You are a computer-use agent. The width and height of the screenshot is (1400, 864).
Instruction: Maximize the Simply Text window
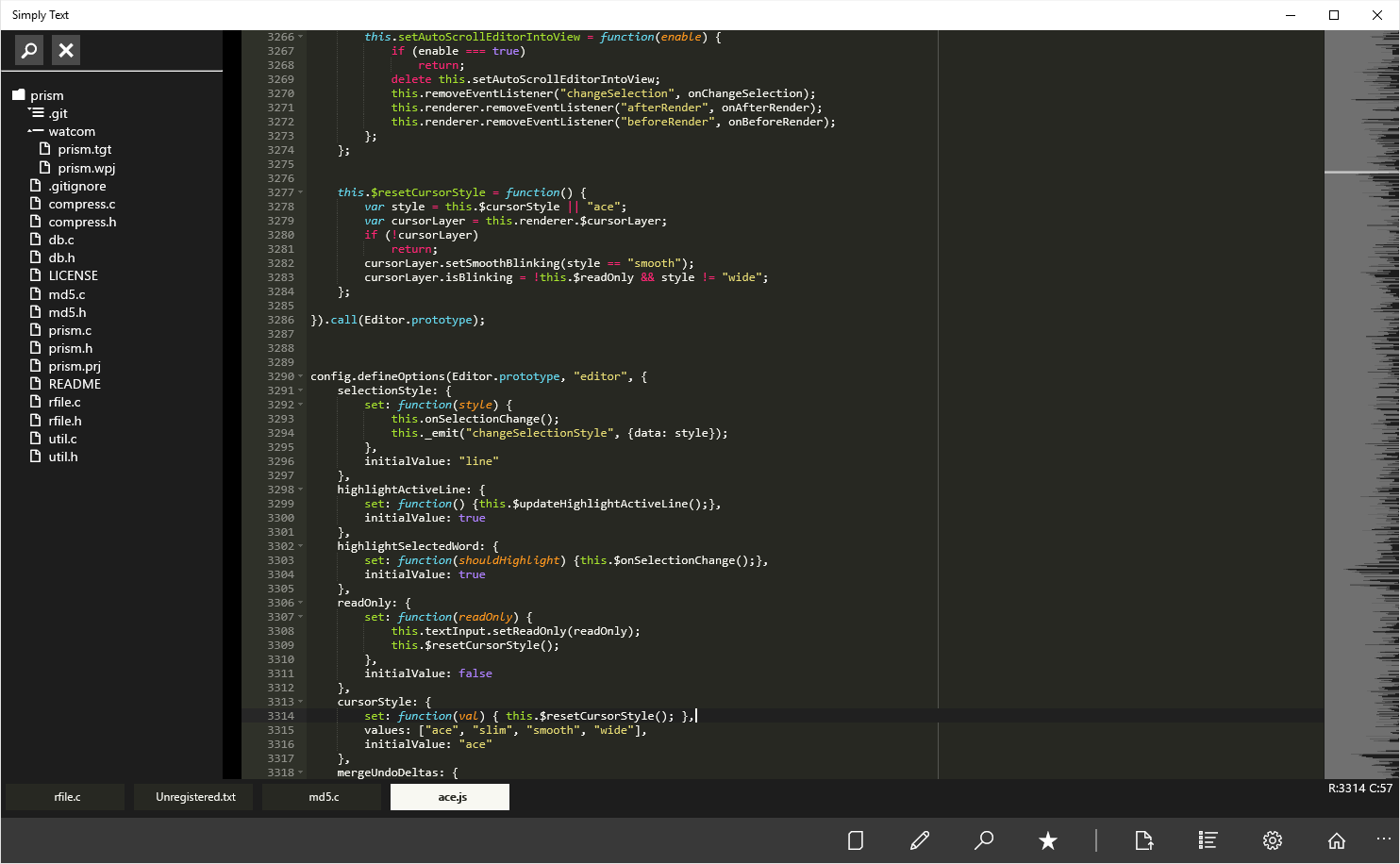[x=1334, y=14]
